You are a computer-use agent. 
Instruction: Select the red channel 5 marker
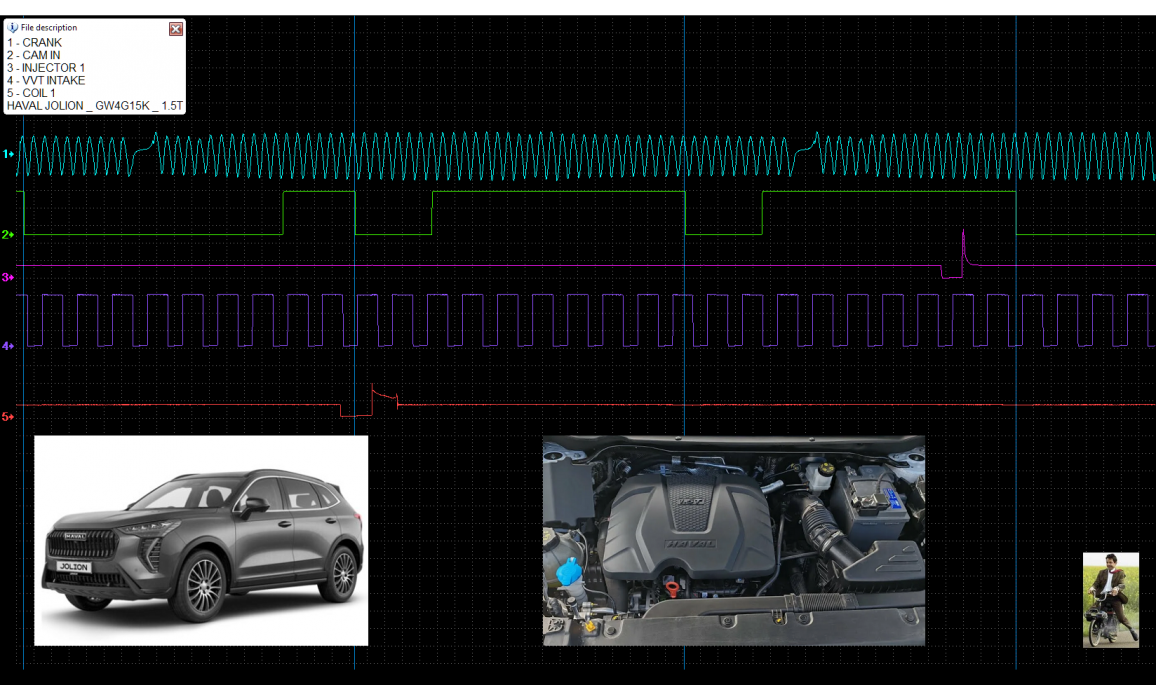coord(6,416)
